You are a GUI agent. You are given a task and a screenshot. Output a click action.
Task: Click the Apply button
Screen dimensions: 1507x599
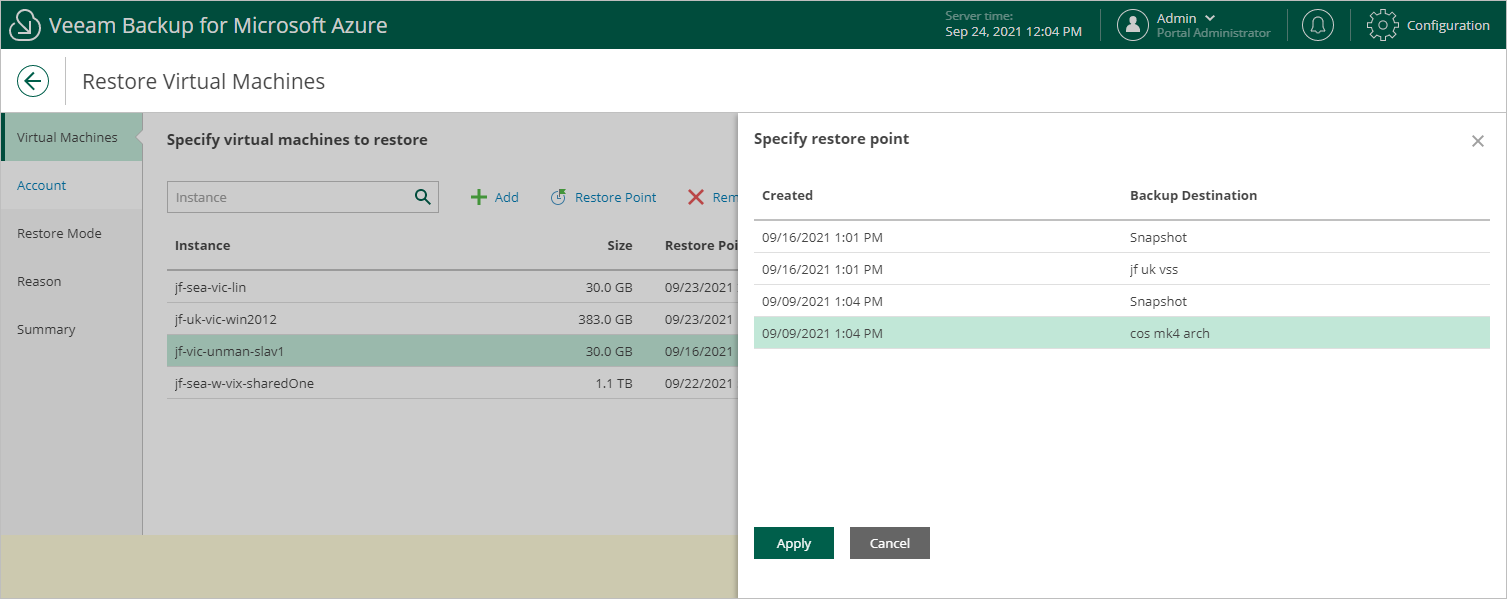[794, 543]
